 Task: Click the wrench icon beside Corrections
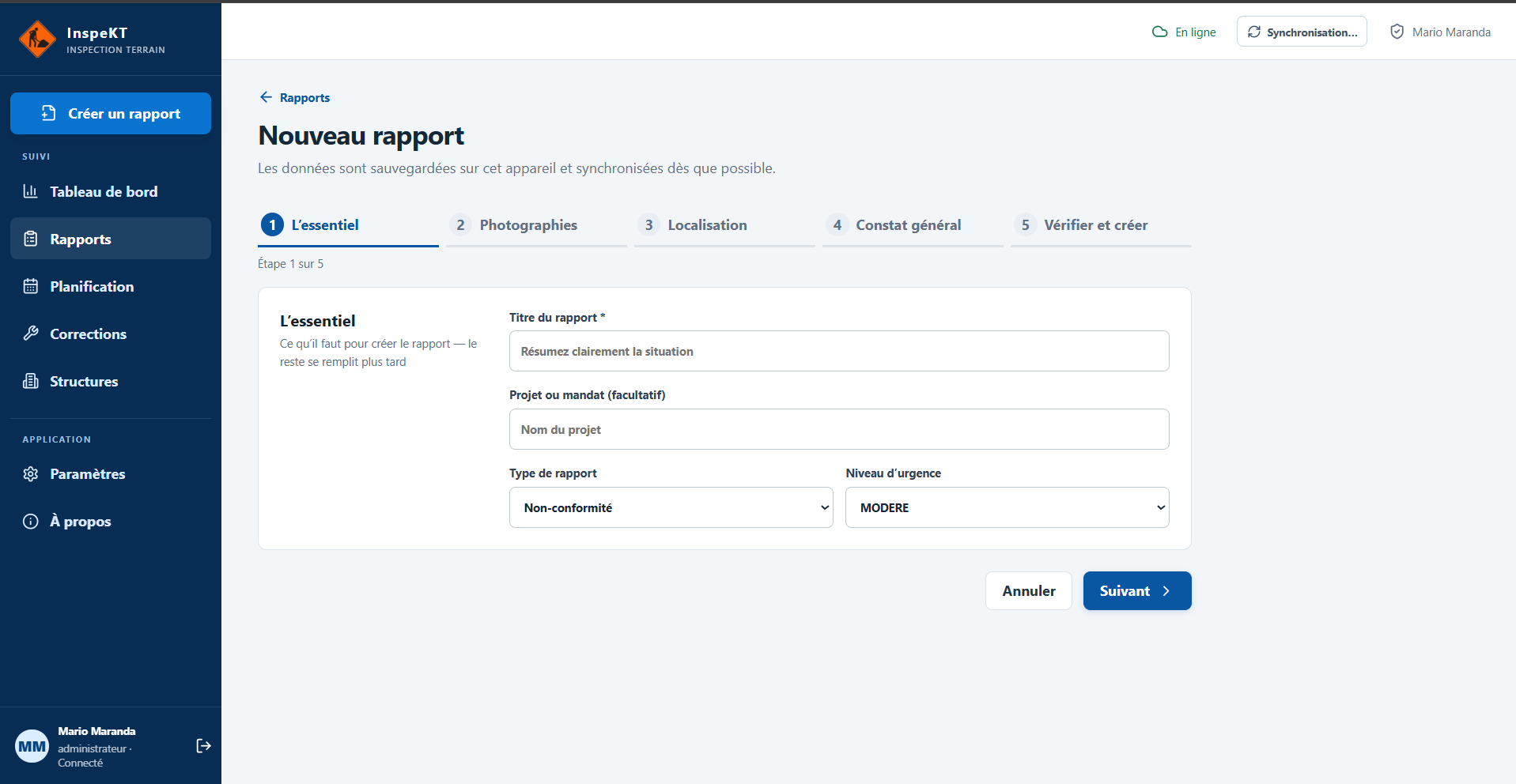coord(31,334)
